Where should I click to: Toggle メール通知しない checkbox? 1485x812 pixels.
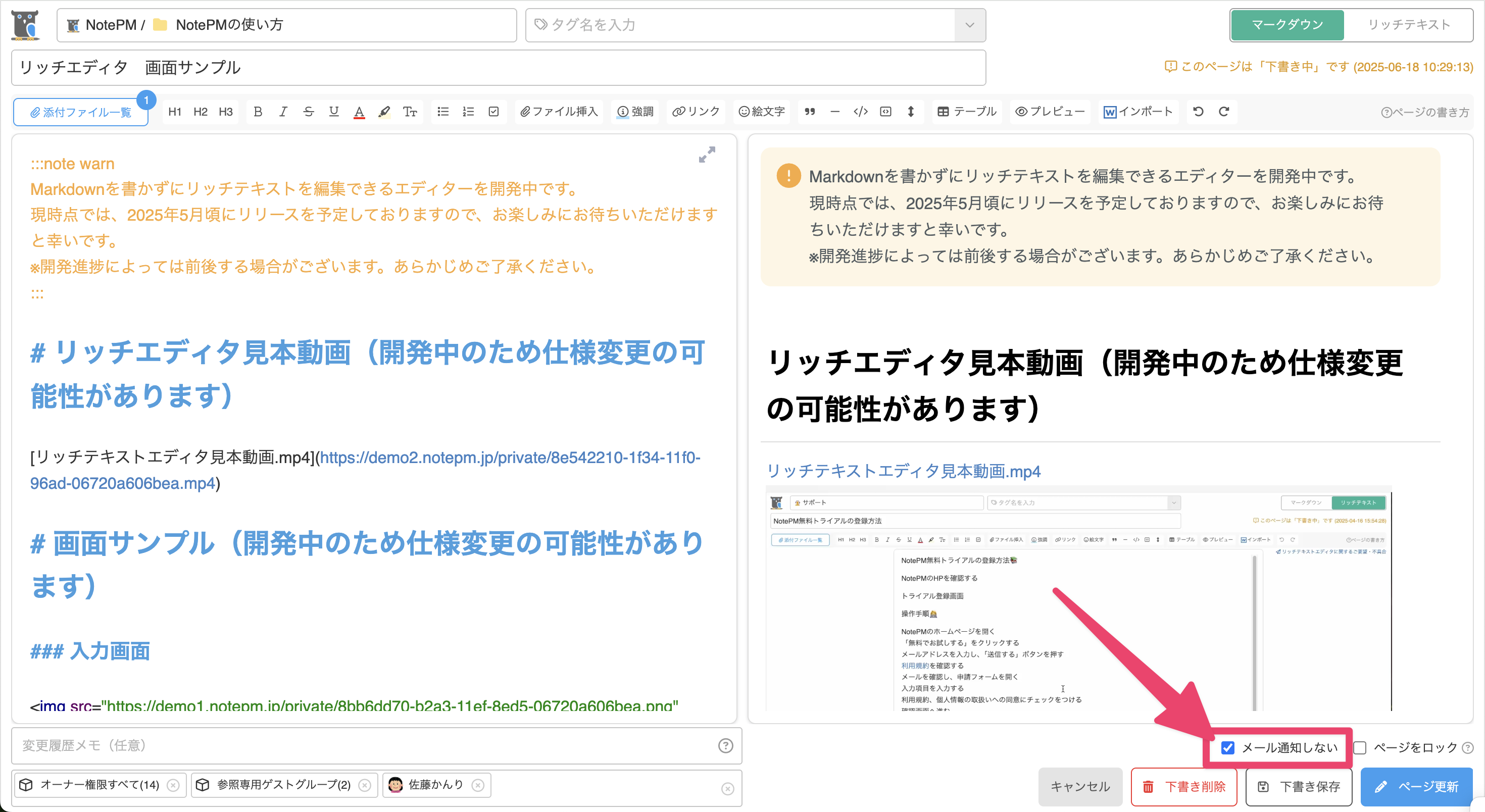(1227, 747)
